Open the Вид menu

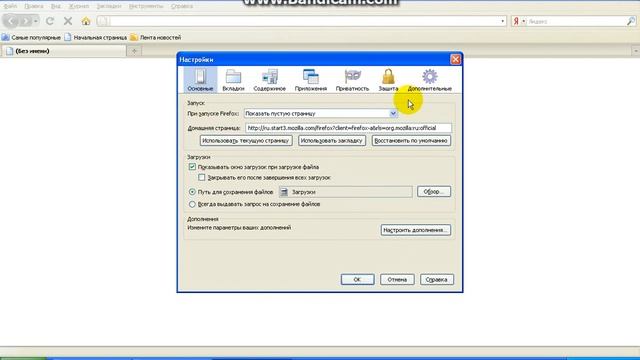point(56,6)
